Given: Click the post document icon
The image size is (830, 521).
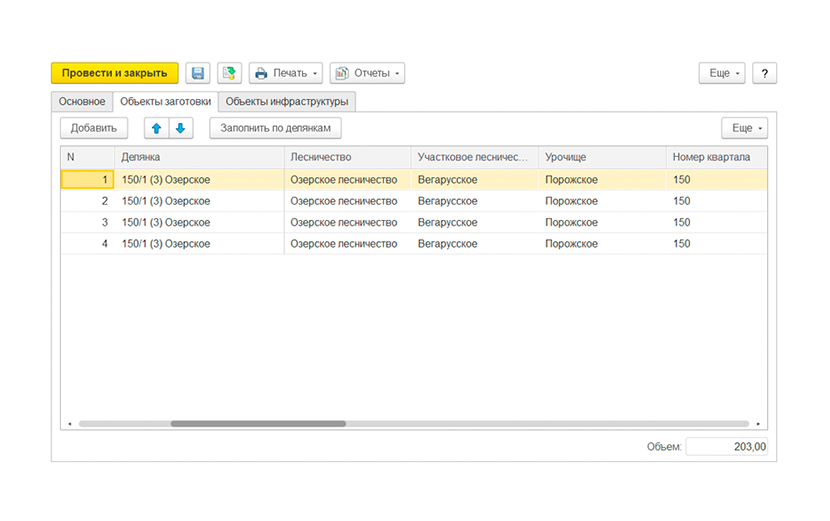Looking at the screenshot, I should [x=230, y=73].
